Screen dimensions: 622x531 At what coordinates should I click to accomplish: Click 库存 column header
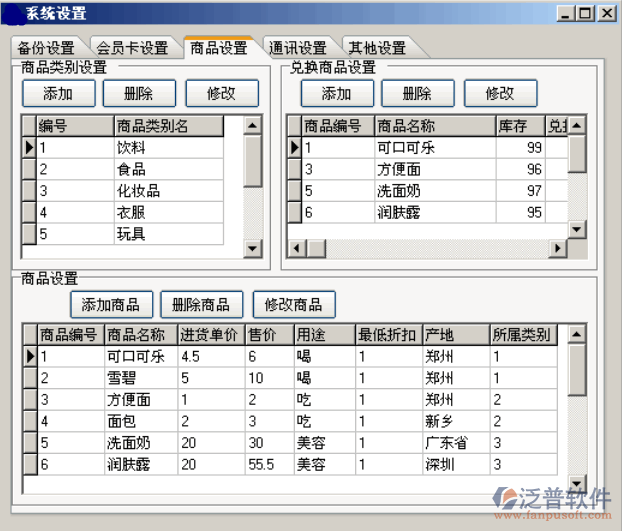520,126
